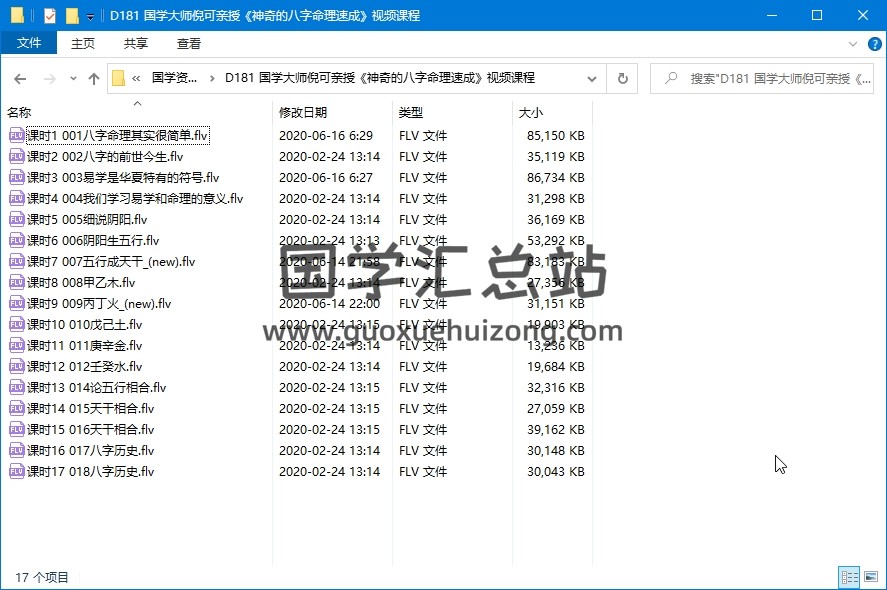Click the Back navigation arrow

click(x=20, y=78)
